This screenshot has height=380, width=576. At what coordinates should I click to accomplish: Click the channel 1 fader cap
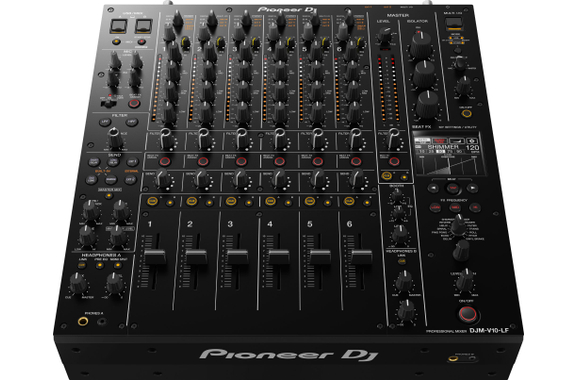click(155, 257)
